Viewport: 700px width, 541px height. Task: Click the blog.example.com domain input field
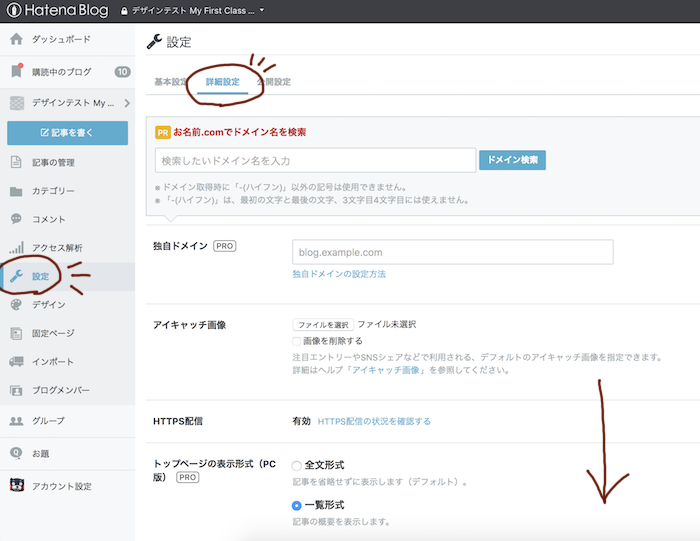[x=453, y=252]
